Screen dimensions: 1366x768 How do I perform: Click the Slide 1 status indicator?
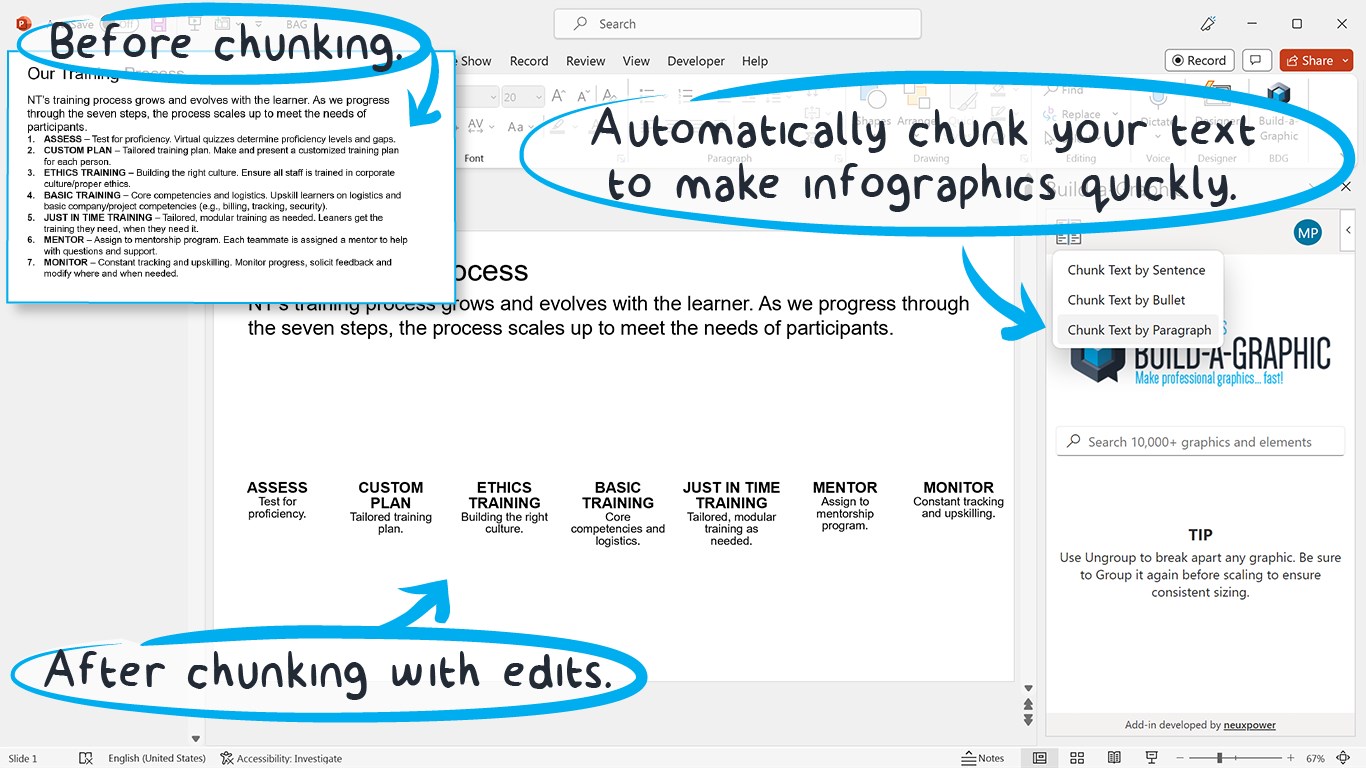pyautogui.click(x=23, y=758)
